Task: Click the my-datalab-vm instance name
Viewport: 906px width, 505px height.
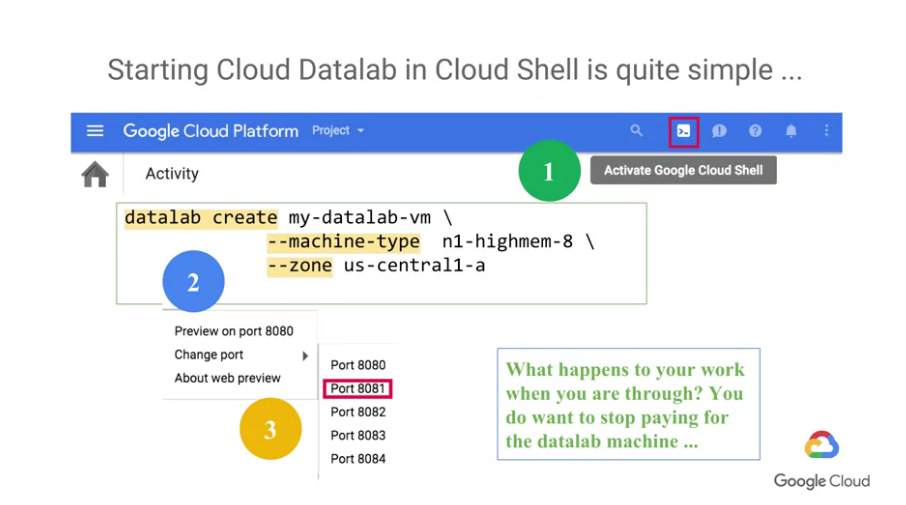Action: pyautogui.click(x=359, y=218)
